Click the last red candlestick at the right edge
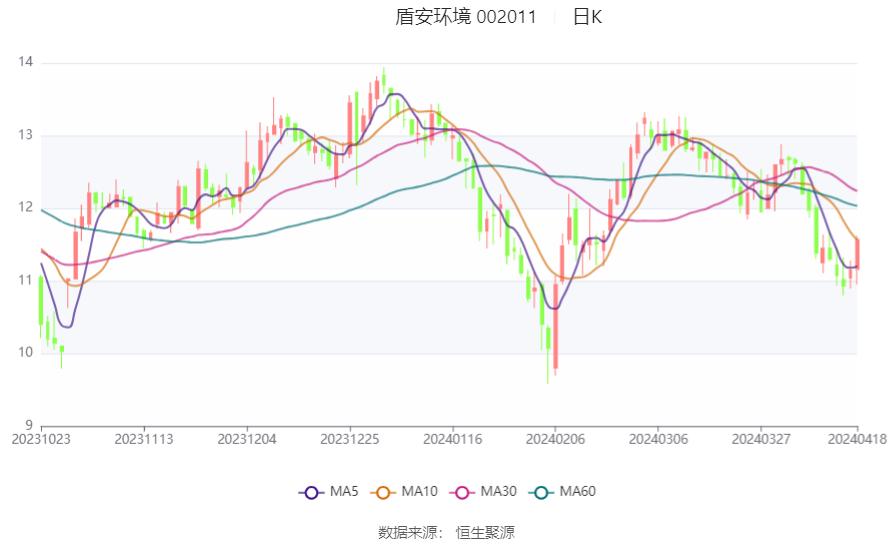Image resolution: width=893 pixels, height=542 pixels. pos(857,254)
